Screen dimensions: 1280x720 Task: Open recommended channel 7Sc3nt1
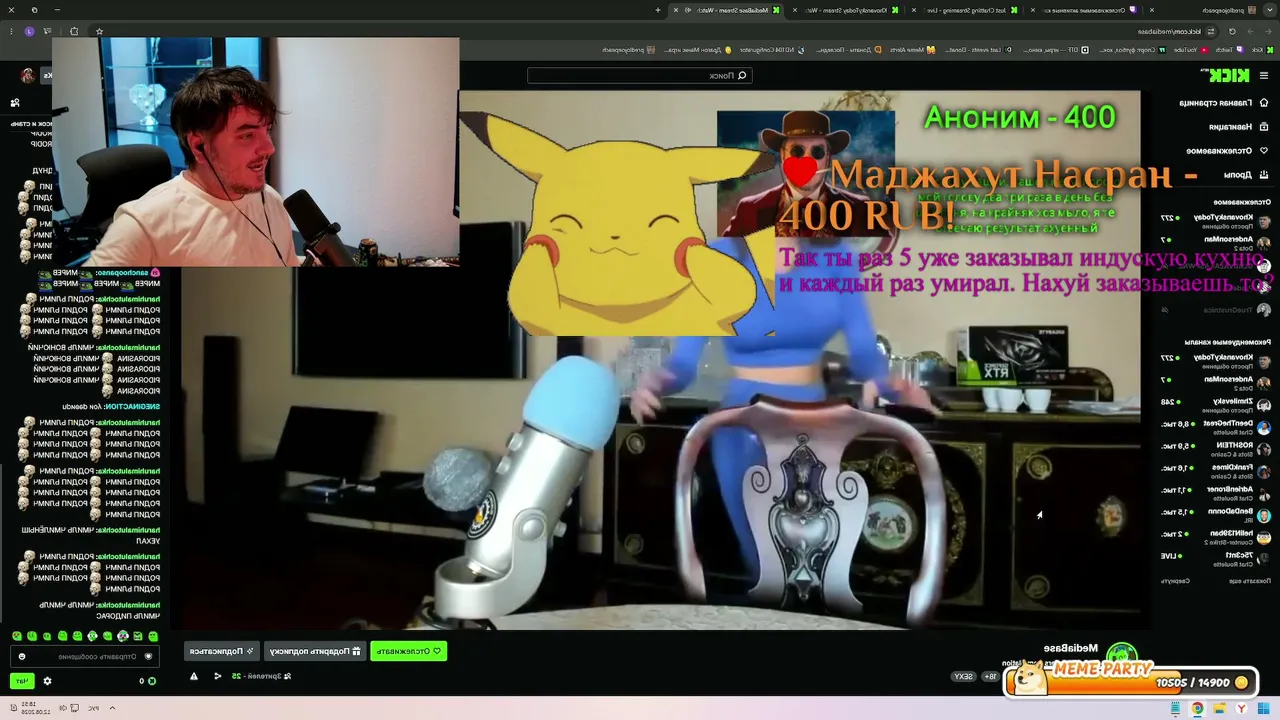1215,558
